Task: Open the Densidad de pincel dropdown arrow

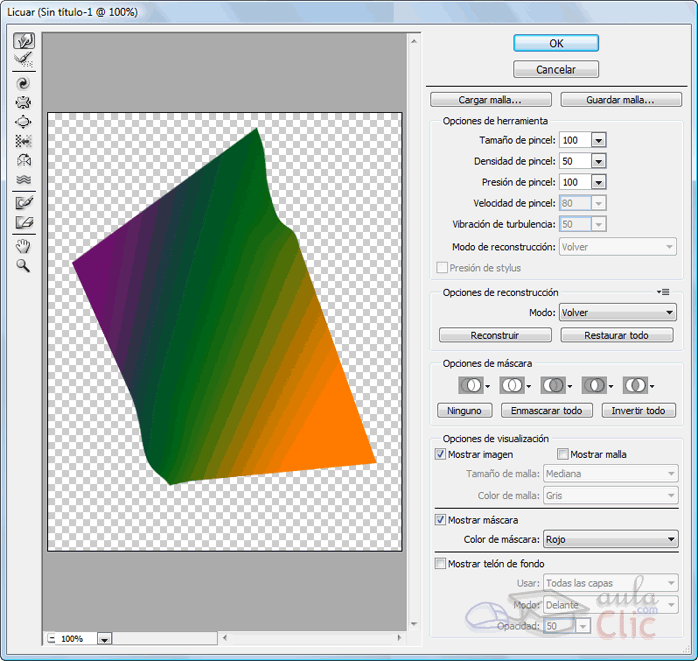Action: coord(599,161)
